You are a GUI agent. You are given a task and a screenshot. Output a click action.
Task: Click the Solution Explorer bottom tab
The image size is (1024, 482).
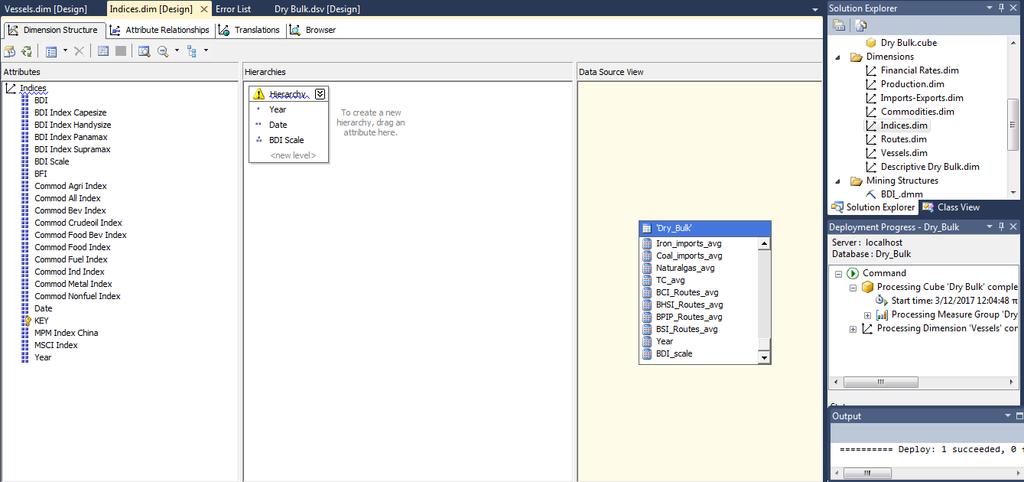pos(873,207)
